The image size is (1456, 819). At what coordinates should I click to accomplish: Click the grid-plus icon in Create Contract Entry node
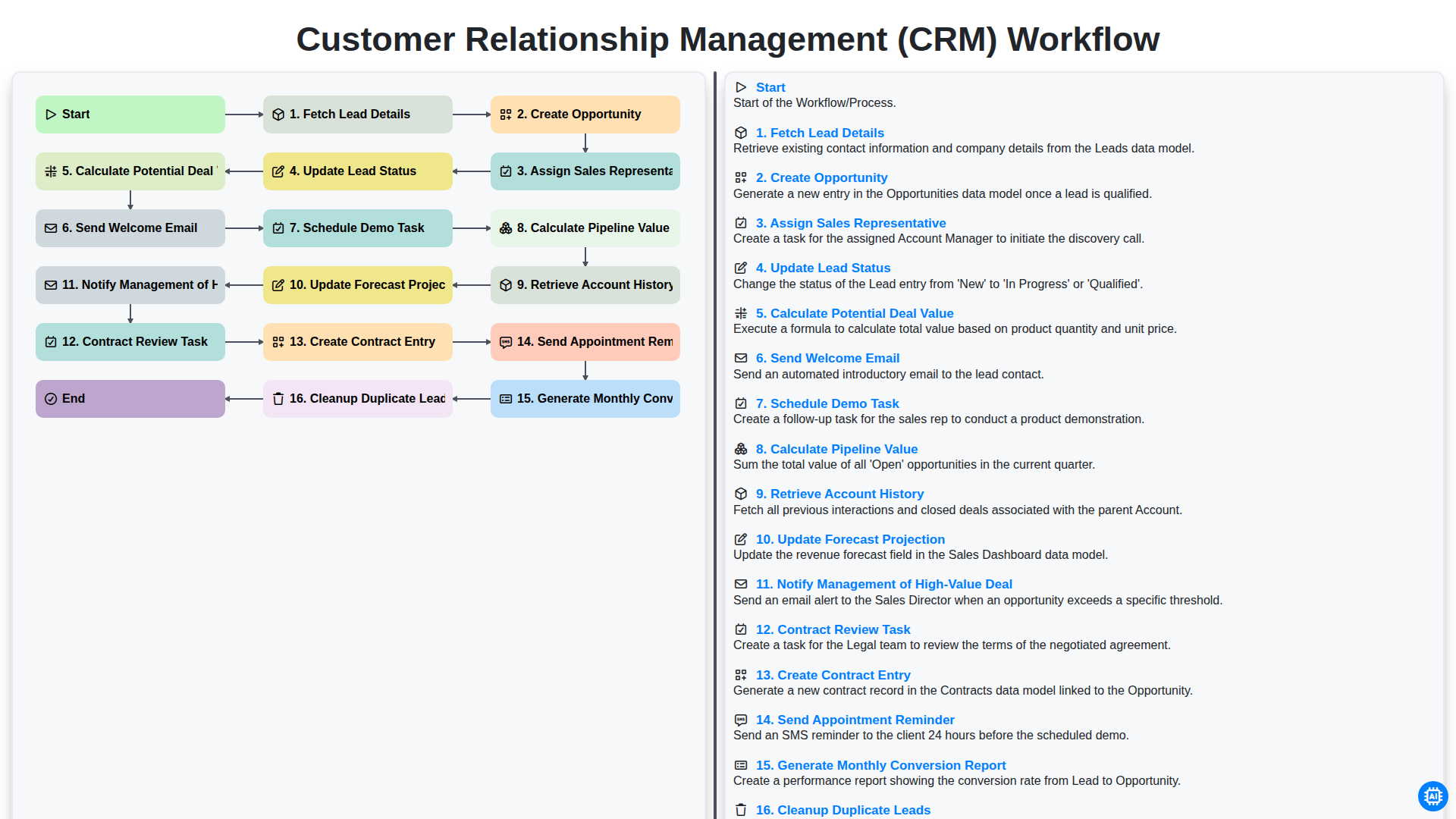click(278, 342)
